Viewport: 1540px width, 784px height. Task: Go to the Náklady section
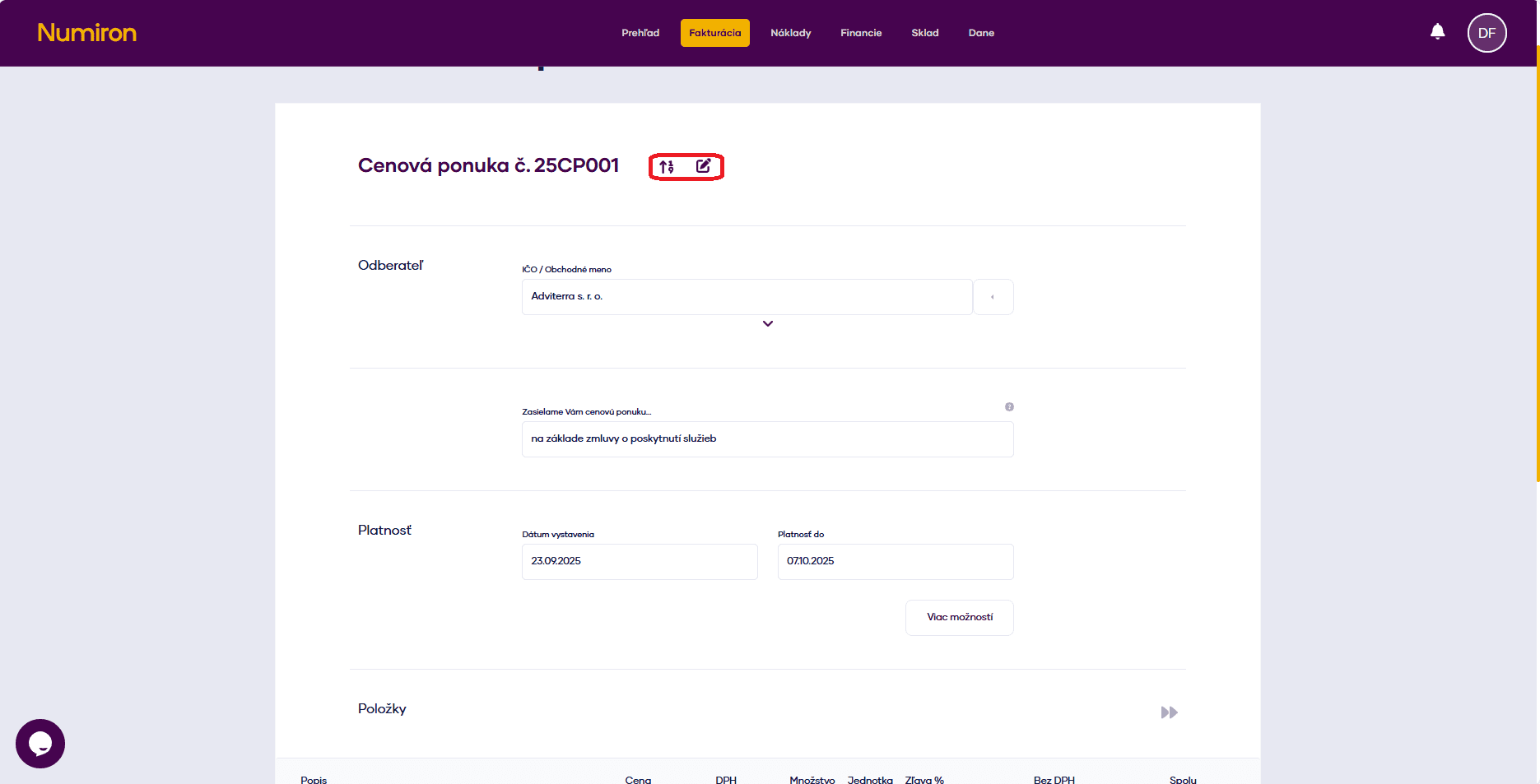pos(790,33)
